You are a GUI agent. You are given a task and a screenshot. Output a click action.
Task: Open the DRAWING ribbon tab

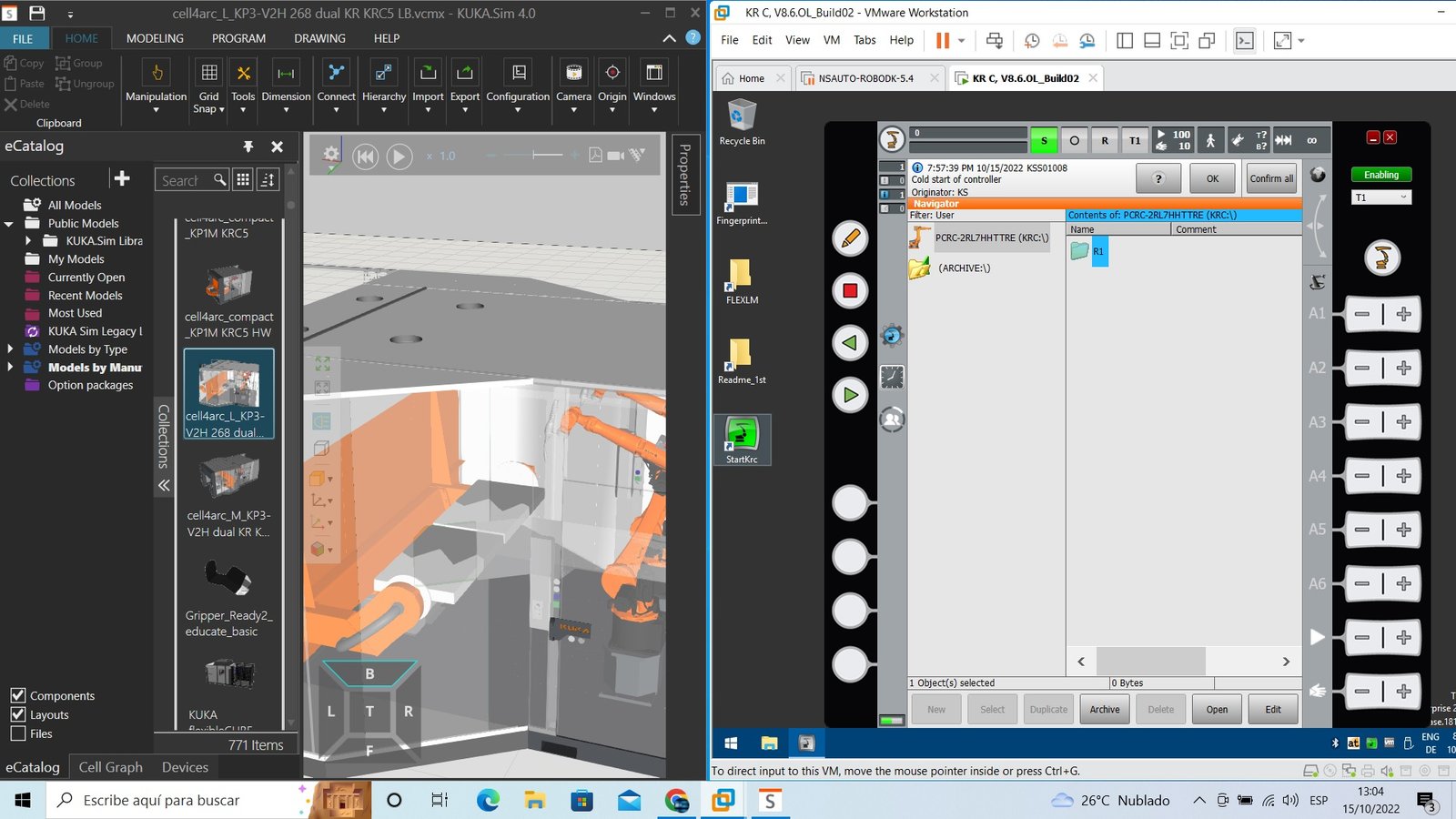pyautogui.click(x=319, y=38)
